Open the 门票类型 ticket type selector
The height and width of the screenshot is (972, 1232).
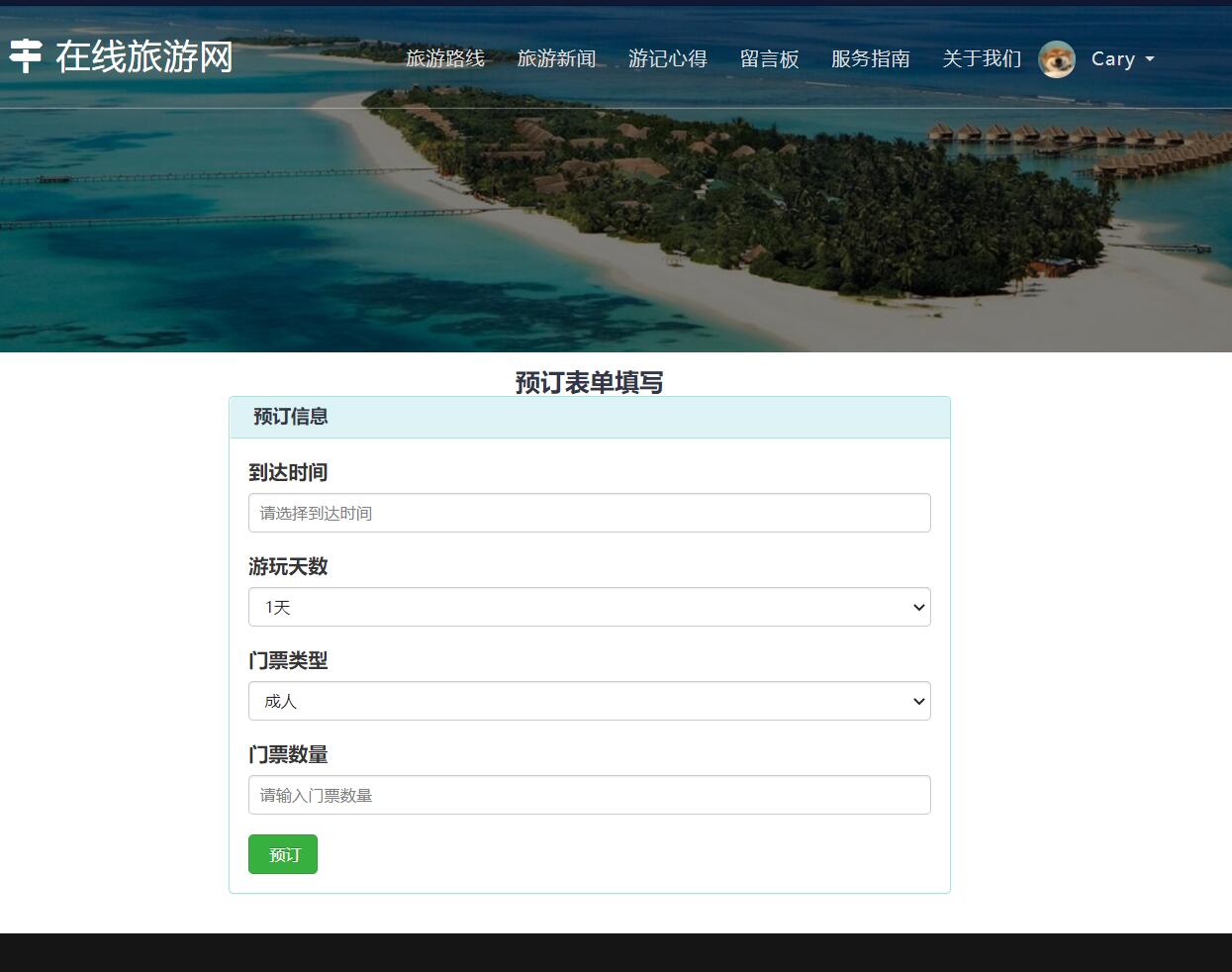pos(589,701)
